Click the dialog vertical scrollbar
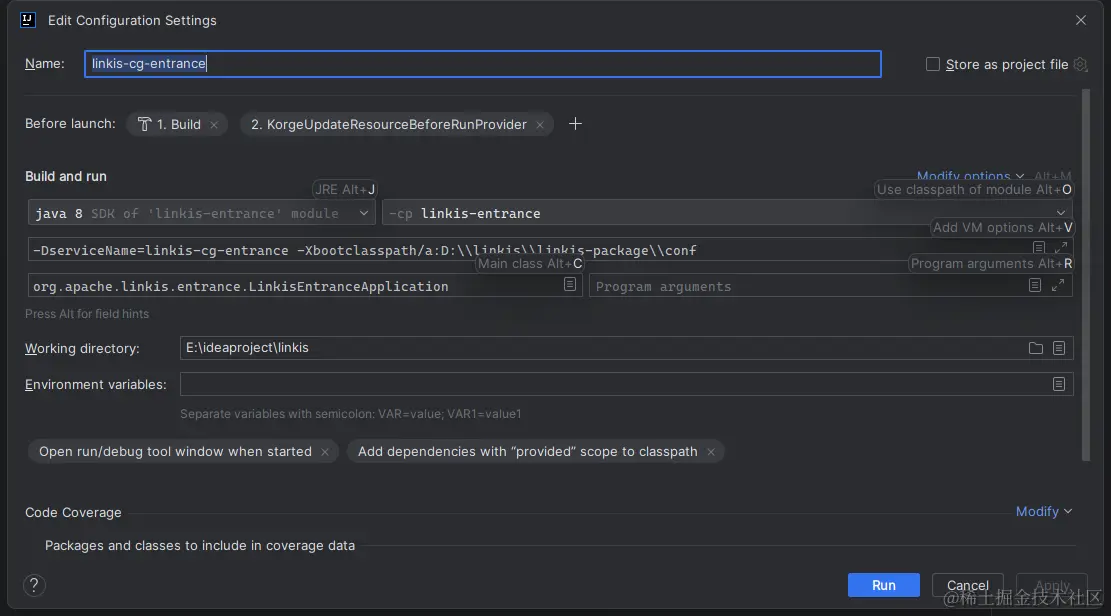Viewport: 1111px width, 616px height. (1085, 275)
